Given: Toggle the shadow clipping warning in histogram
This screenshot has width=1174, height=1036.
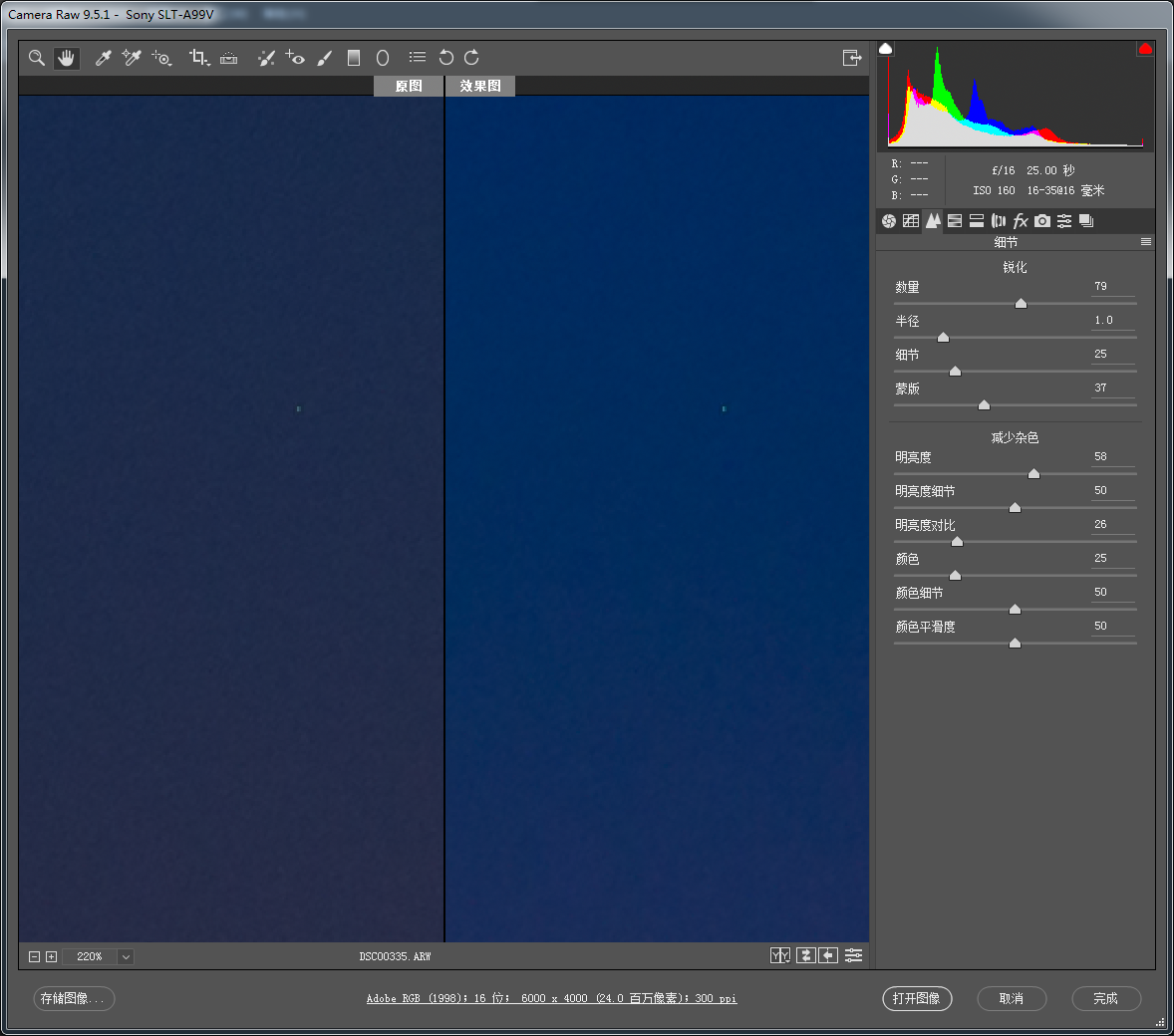Looking at the screenshot, I should tap(886, 49).
